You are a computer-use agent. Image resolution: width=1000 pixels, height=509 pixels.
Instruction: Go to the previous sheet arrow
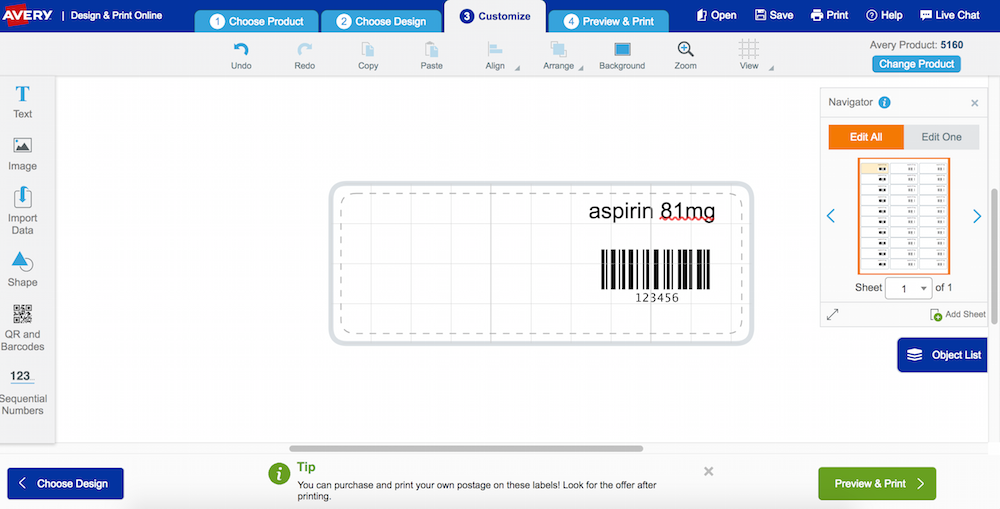click(x=831, y=216)
